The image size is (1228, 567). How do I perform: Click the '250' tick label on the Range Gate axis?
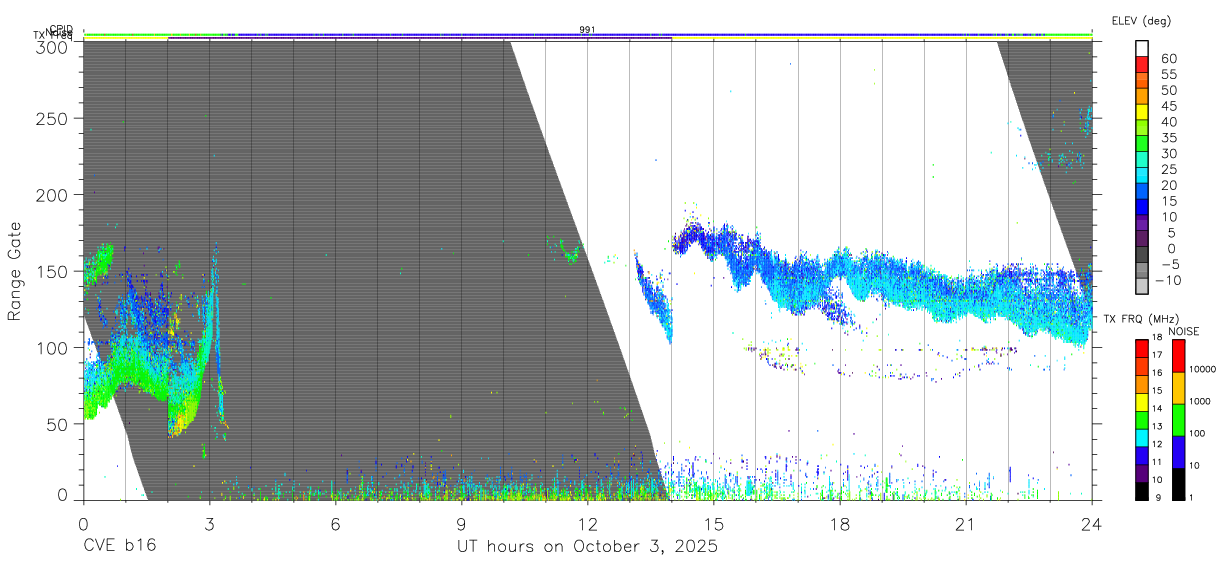(53, 119)
